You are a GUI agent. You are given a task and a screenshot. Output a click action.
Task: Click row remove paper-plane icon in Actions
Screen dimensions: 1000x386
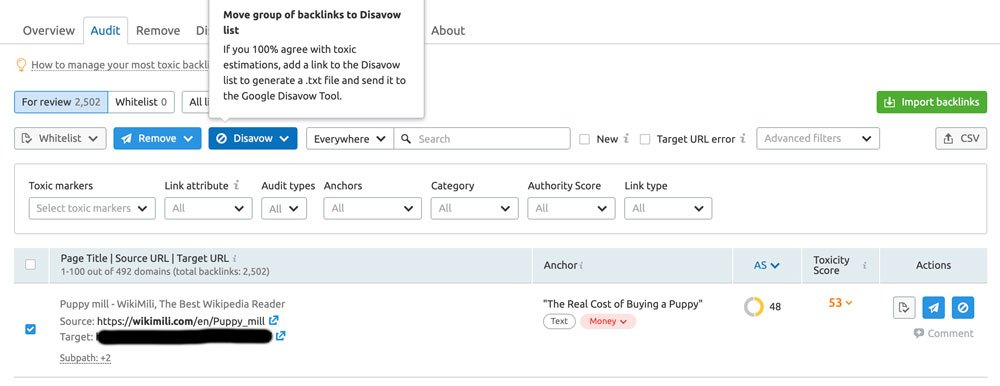click(x=934, y=308)
